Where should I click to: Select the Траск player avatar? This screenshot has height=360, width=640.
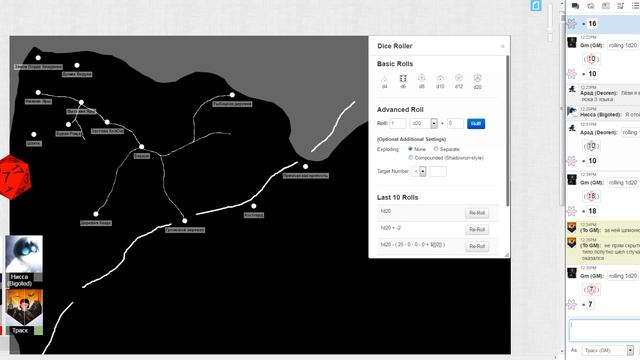pos(24,308)
